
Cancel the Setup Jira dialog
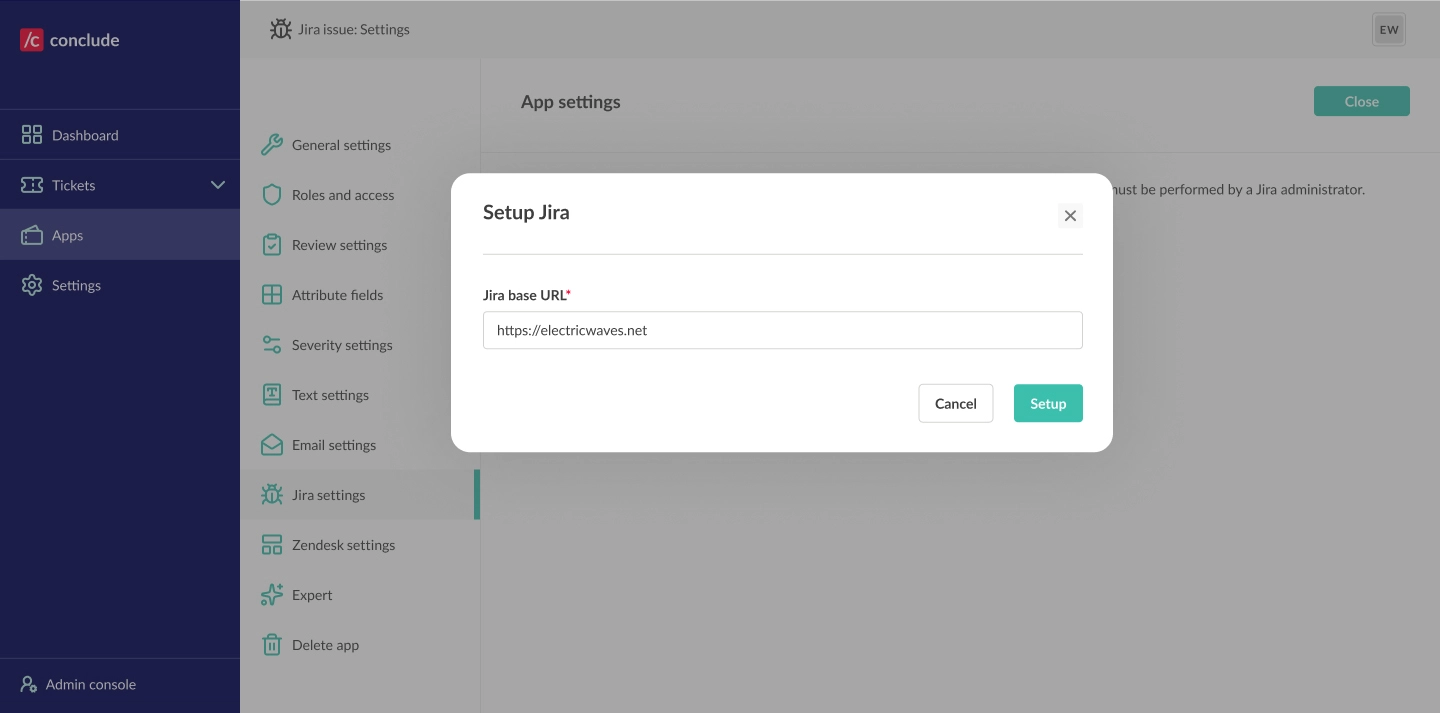[955, 403]
